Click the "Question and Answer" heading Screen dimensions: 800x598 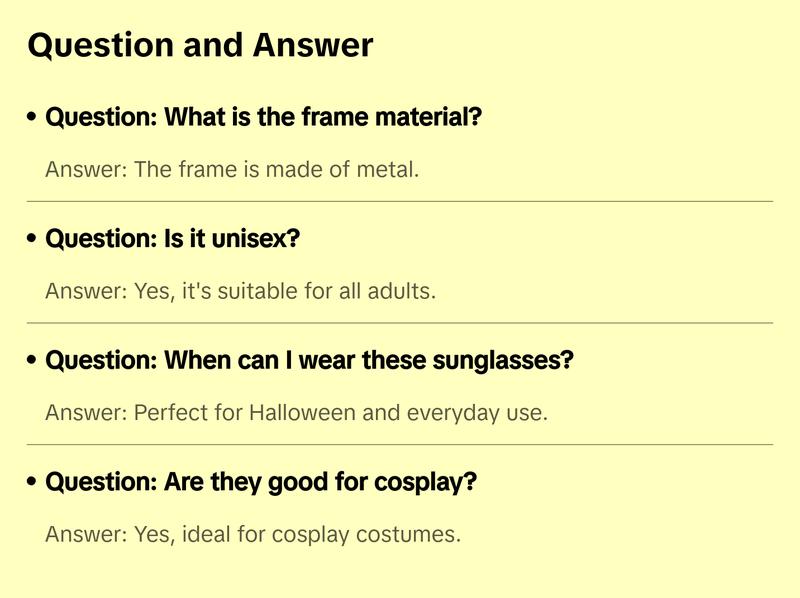click(x=200, y=45)
